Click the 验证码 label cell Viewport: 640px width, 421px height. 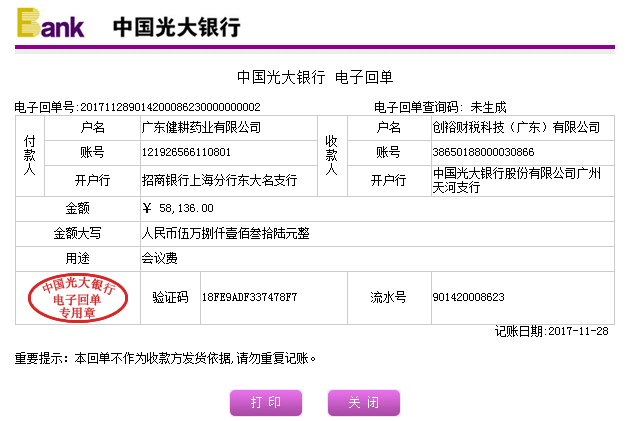pyautogui.click(x=170, y=297)
